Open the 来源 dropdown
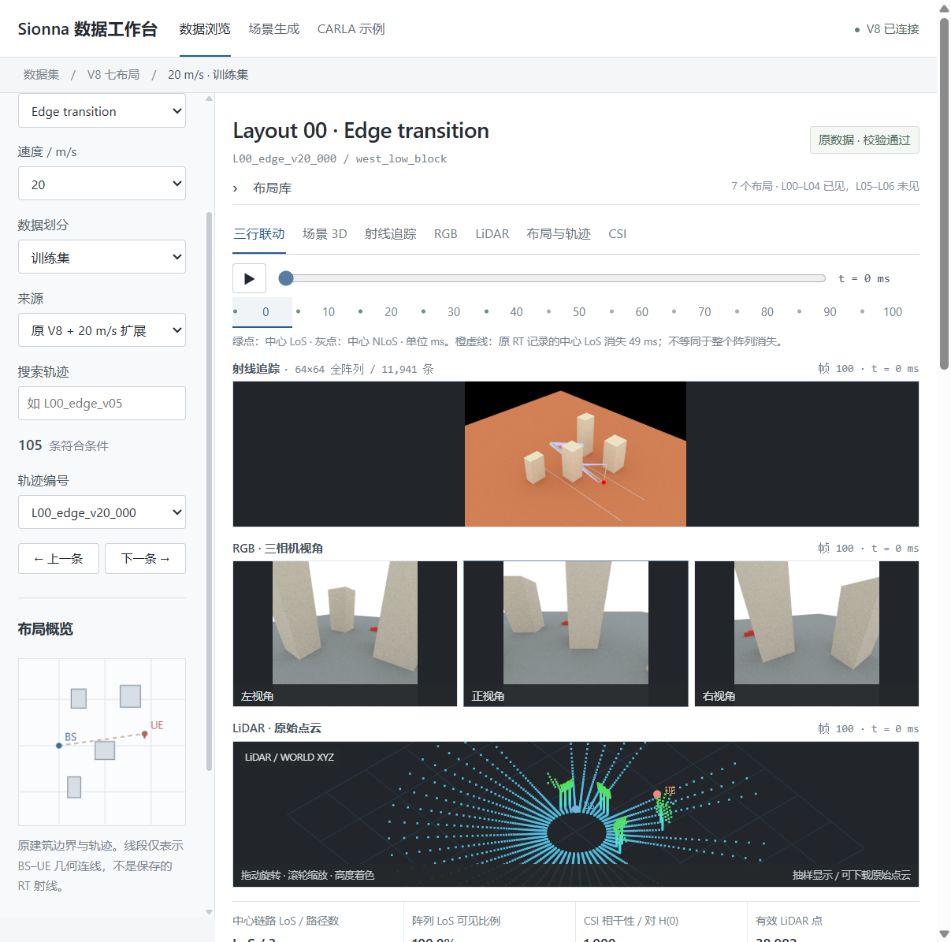 click(102, 330)
